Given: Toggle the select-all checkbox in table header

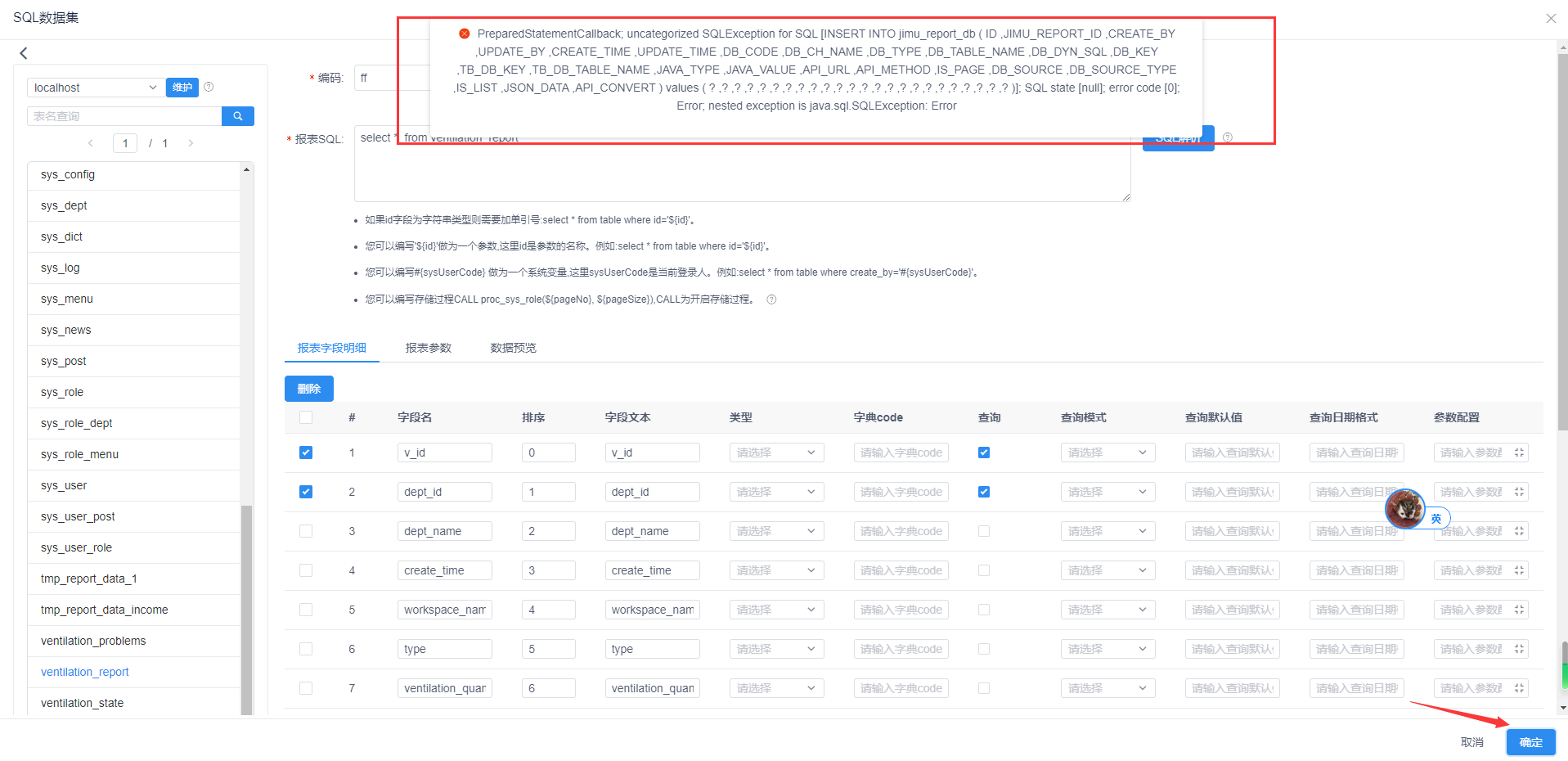Looking at the screenshot, I should [306, 417].
